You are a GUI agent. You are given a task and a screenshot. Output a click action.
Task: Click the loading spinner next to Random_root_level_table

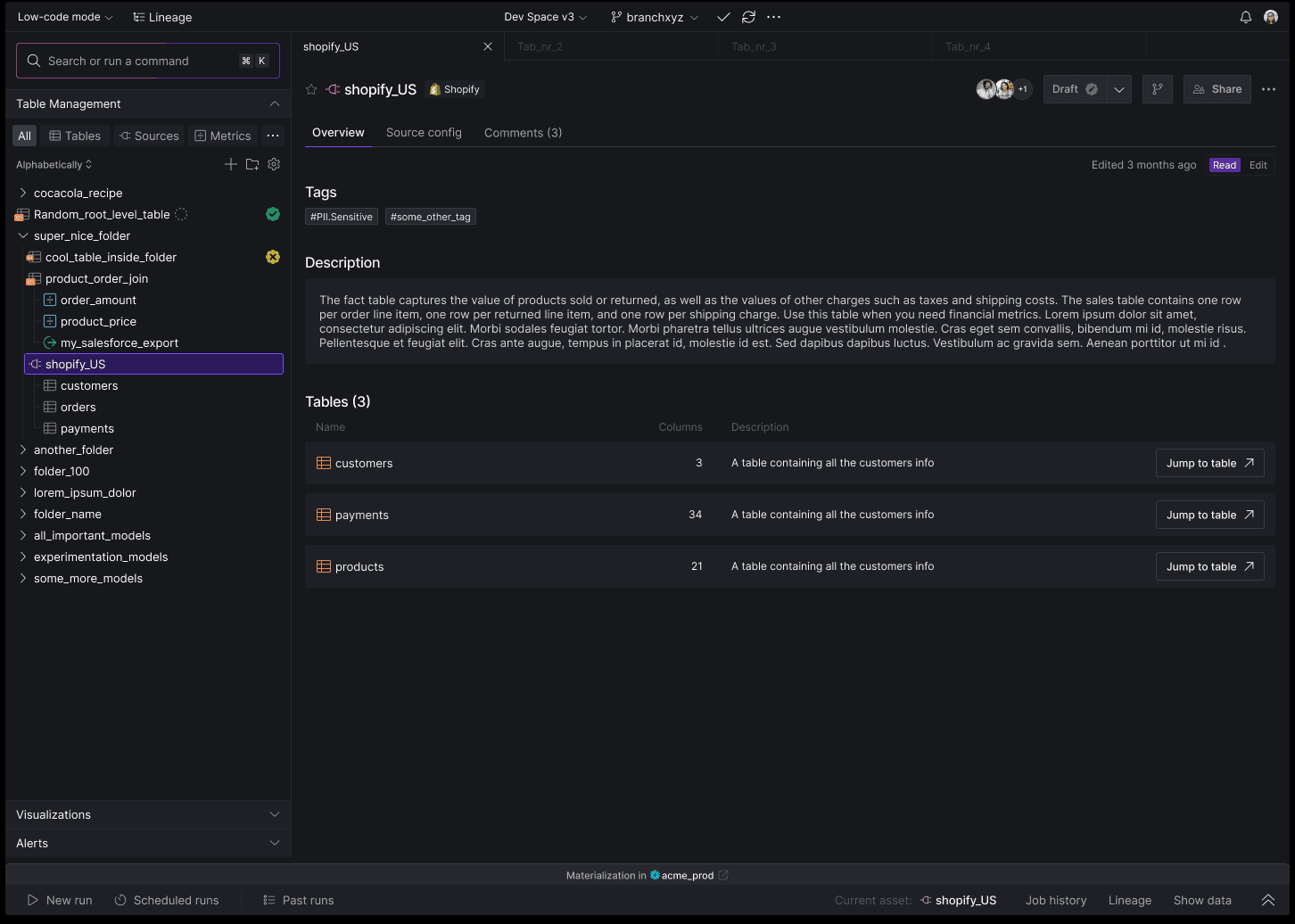181,214
